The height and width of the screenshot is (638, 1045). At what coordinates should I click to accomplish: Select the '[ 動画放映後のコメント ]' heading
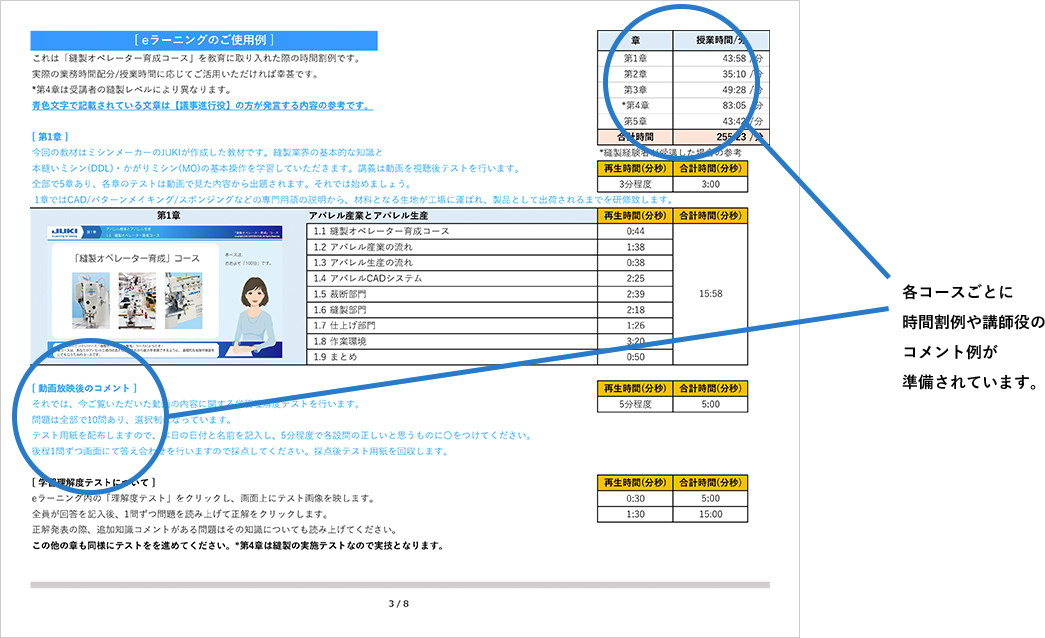[x=85, y=388]
